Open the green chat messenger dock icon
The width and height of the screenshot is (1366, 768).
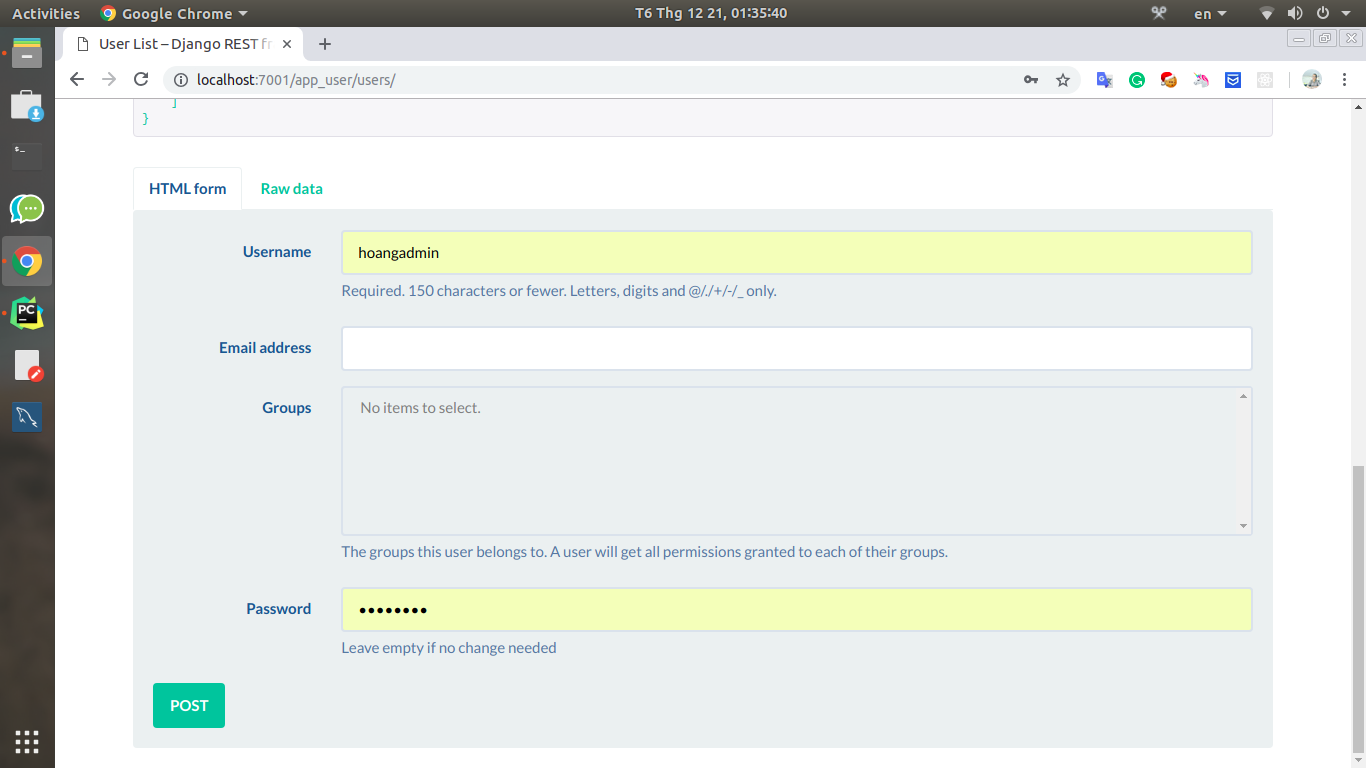point(27,208)
